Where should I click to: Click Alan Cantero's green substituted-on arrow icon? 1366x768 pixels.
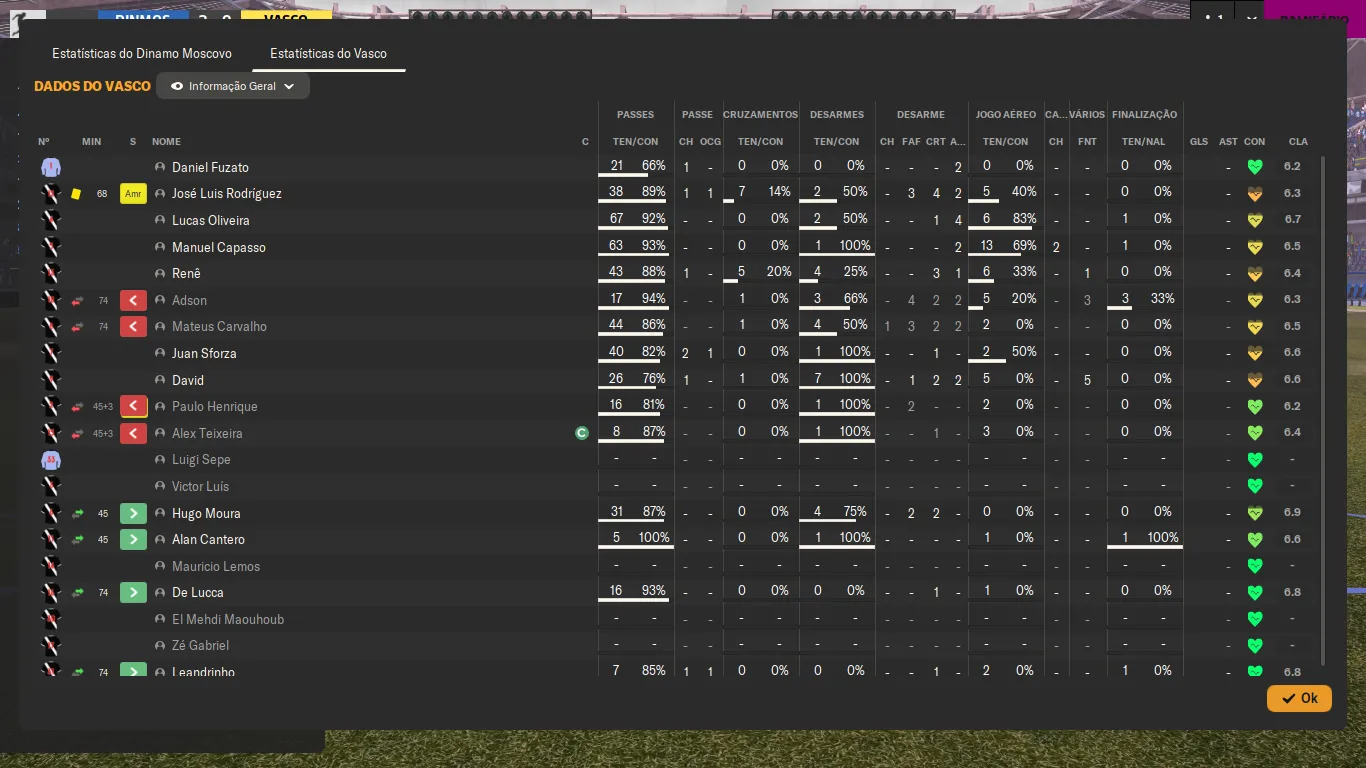(x=133, y=539)
